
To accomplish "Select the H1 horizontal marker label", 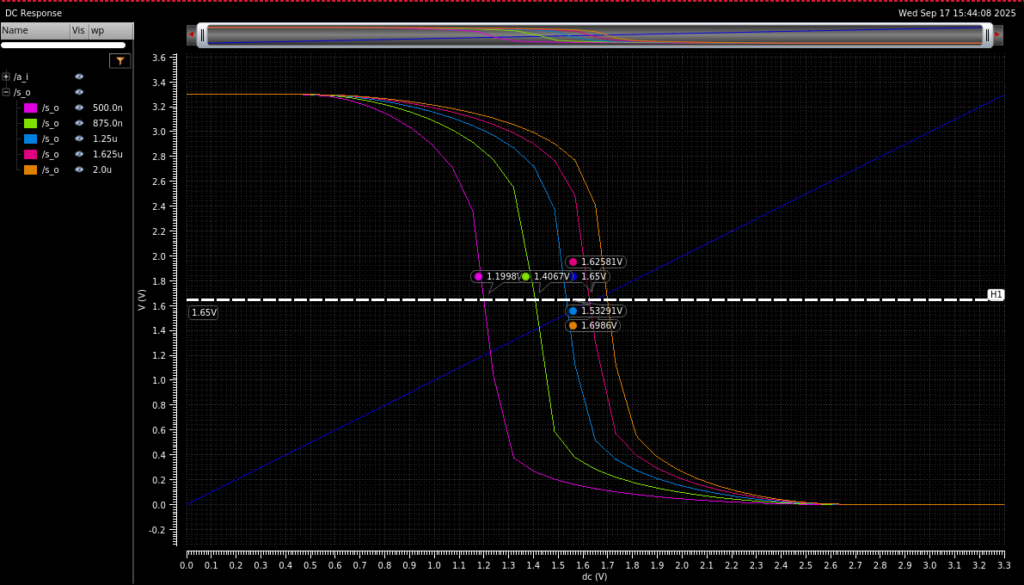I will pos(995,295).
